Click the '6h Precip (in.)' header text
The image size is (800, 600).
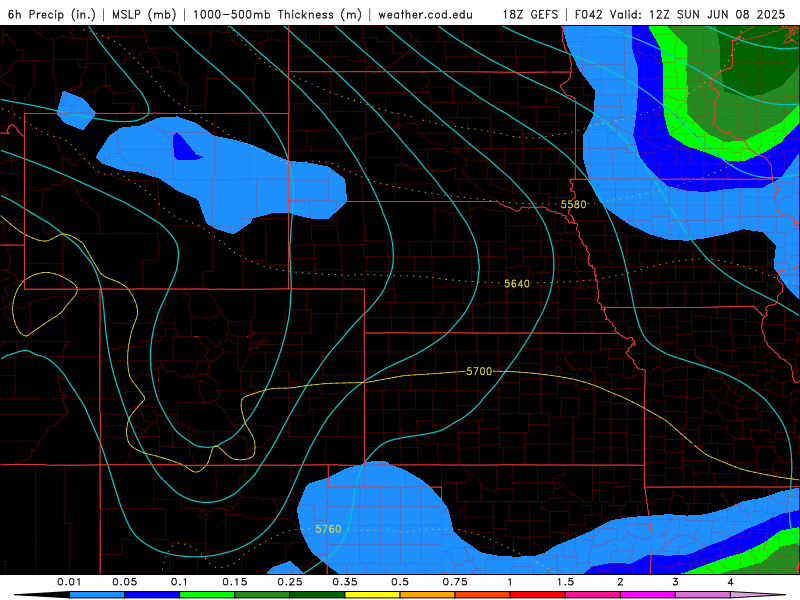(x=51, y=14)
